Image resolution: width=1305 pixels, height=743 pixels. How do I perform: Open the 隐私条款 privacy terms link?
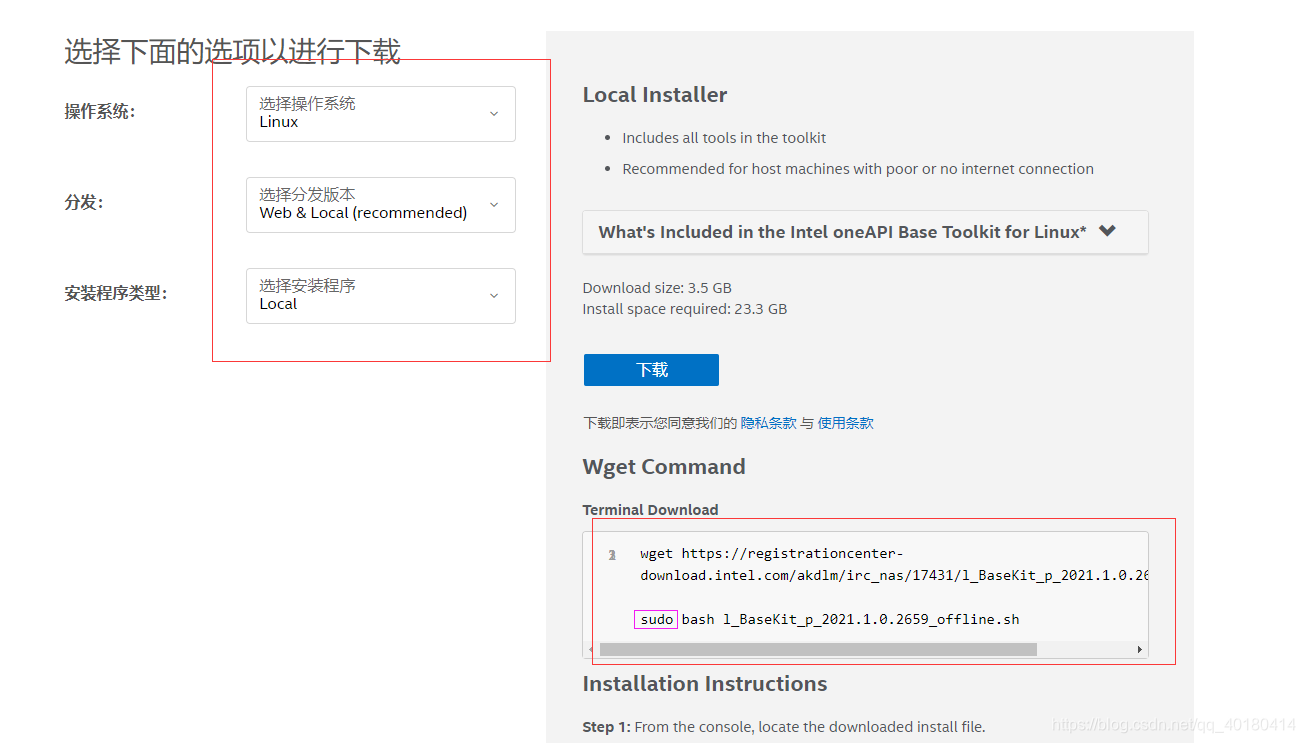(768, 423)
